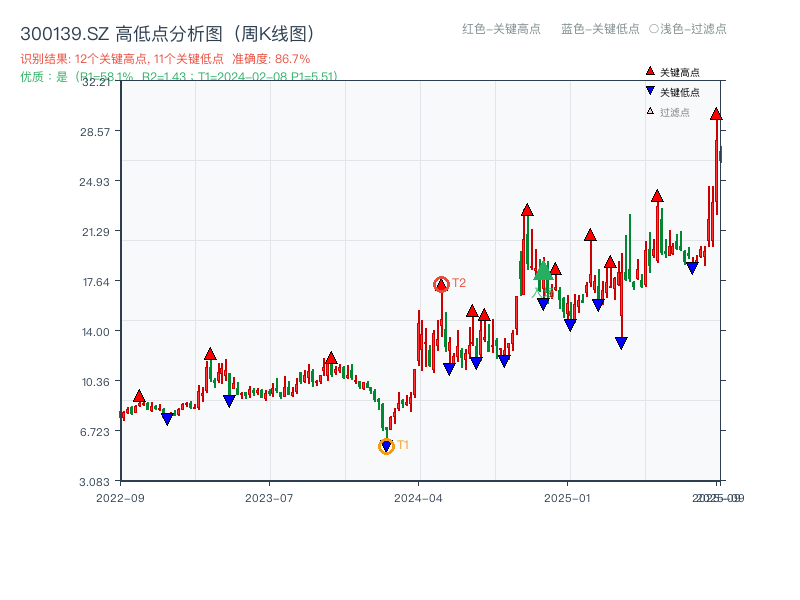Click the hollow circle beside 浅色-过滤点
This screenshot has width=800, height=600.
click(x=654, y=29)
